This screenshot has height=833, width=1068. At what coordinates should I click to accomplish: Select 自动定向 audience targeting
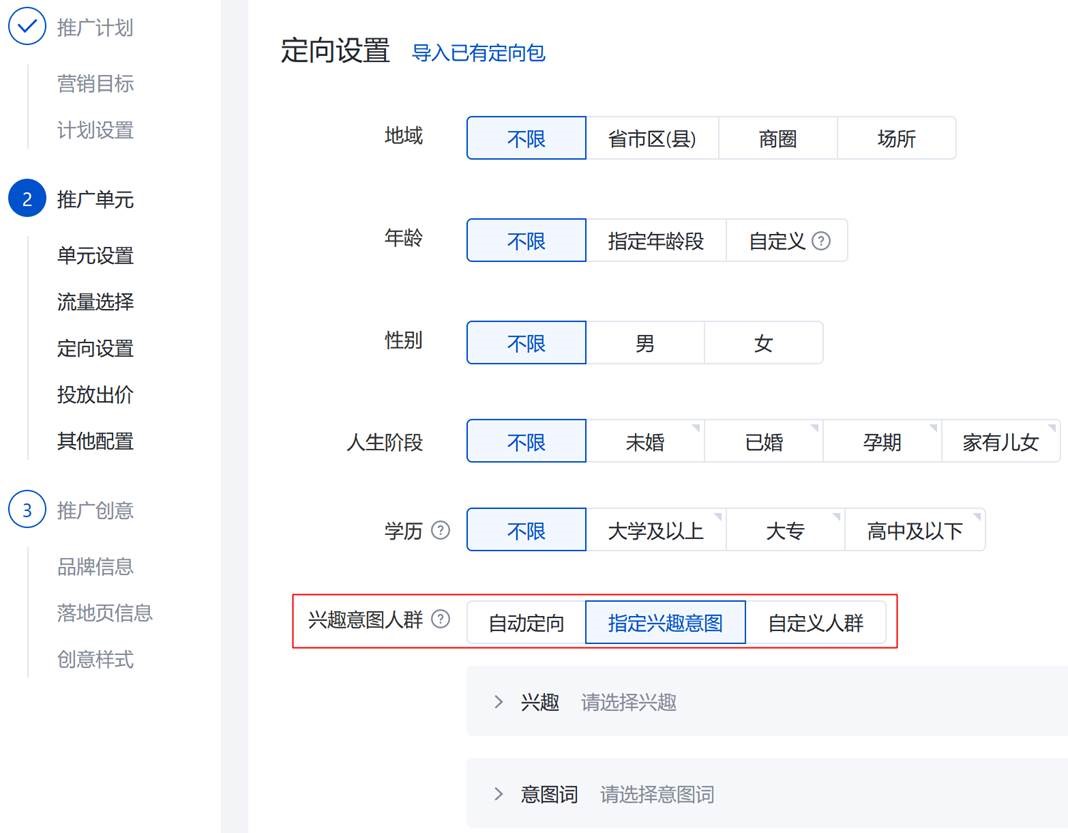[x=526, y=623]
